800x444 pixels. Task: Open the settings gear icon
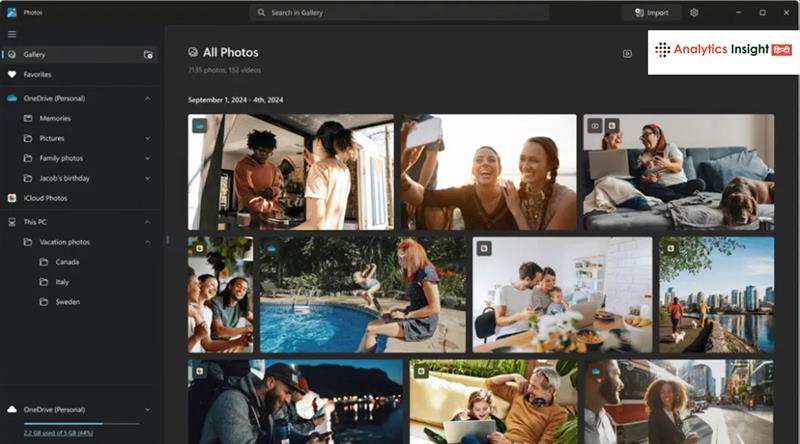click(694, 13)
